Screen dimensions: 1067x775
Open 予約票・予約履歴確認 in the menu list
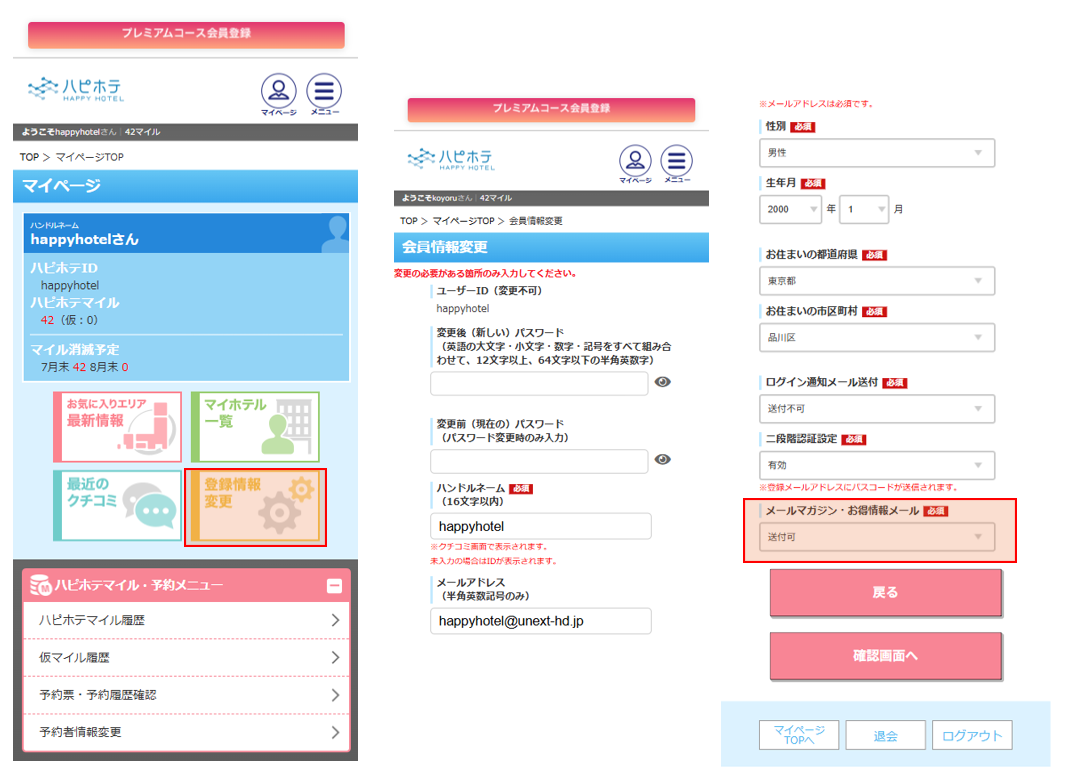coord(186,695)
